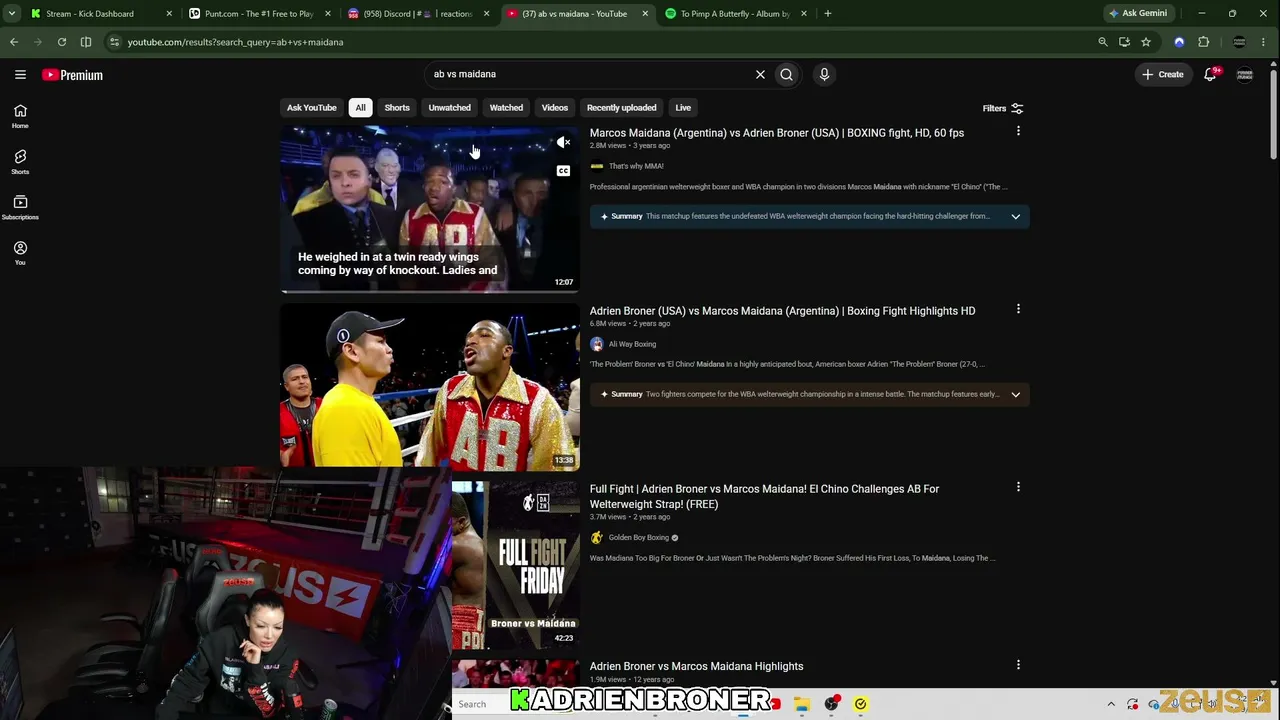
Task: Open the Maidana vs Broner 60 fps thumbnail
Action: [430, 209]
